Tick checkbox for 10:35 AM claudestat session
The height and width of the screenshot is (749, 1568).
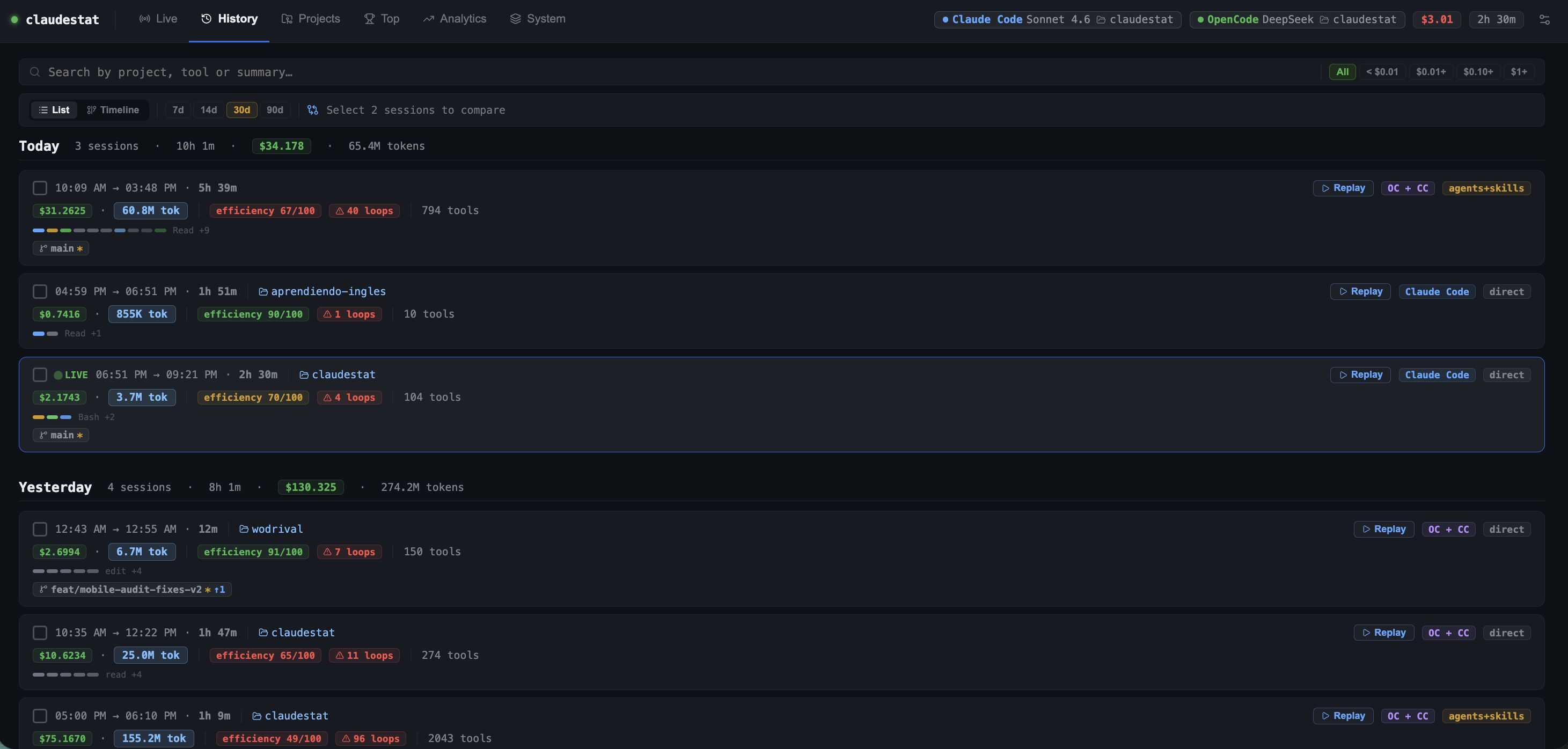click(40, 633)
